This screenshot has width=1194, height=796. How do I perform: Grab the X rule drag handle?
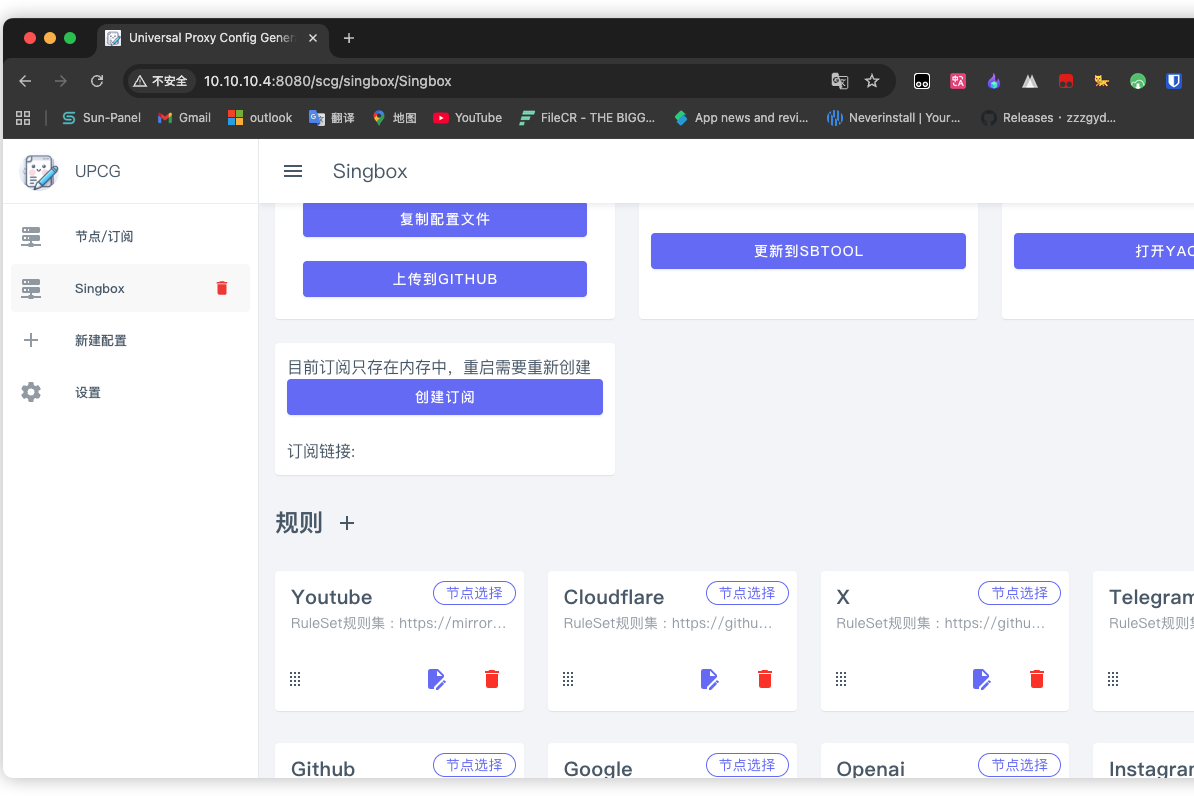tap(841, 679)
